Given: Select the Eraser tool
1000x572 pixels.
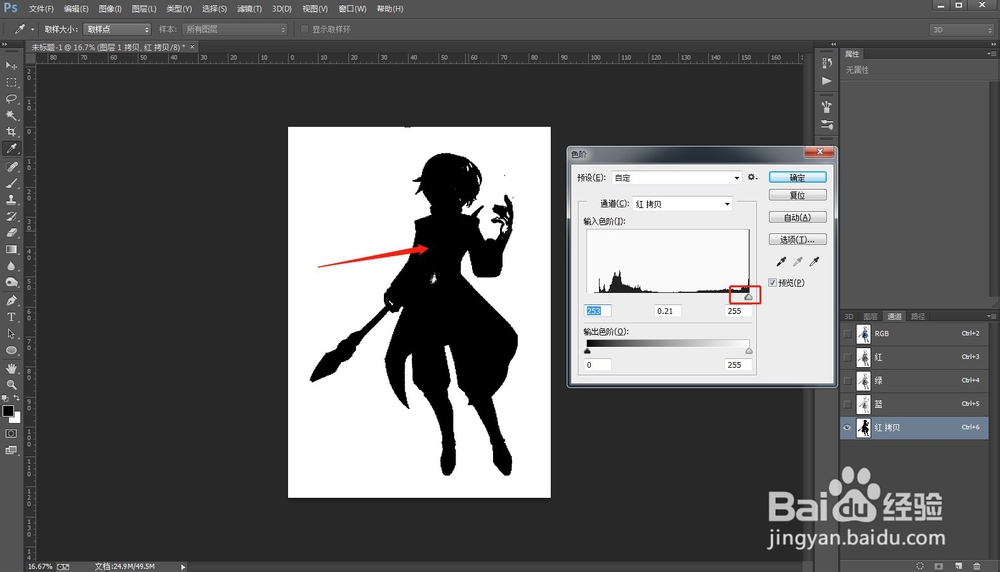Looking at the screenshot, I should [11, 233].
